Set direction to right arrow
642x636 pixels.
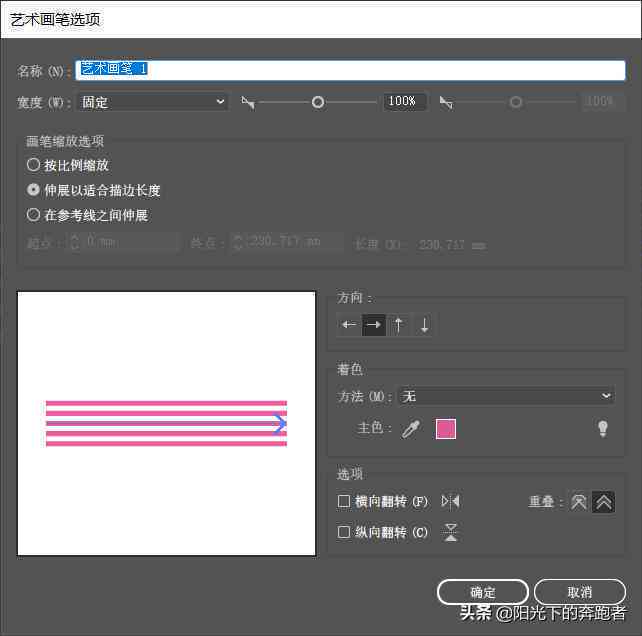[373, 325]
